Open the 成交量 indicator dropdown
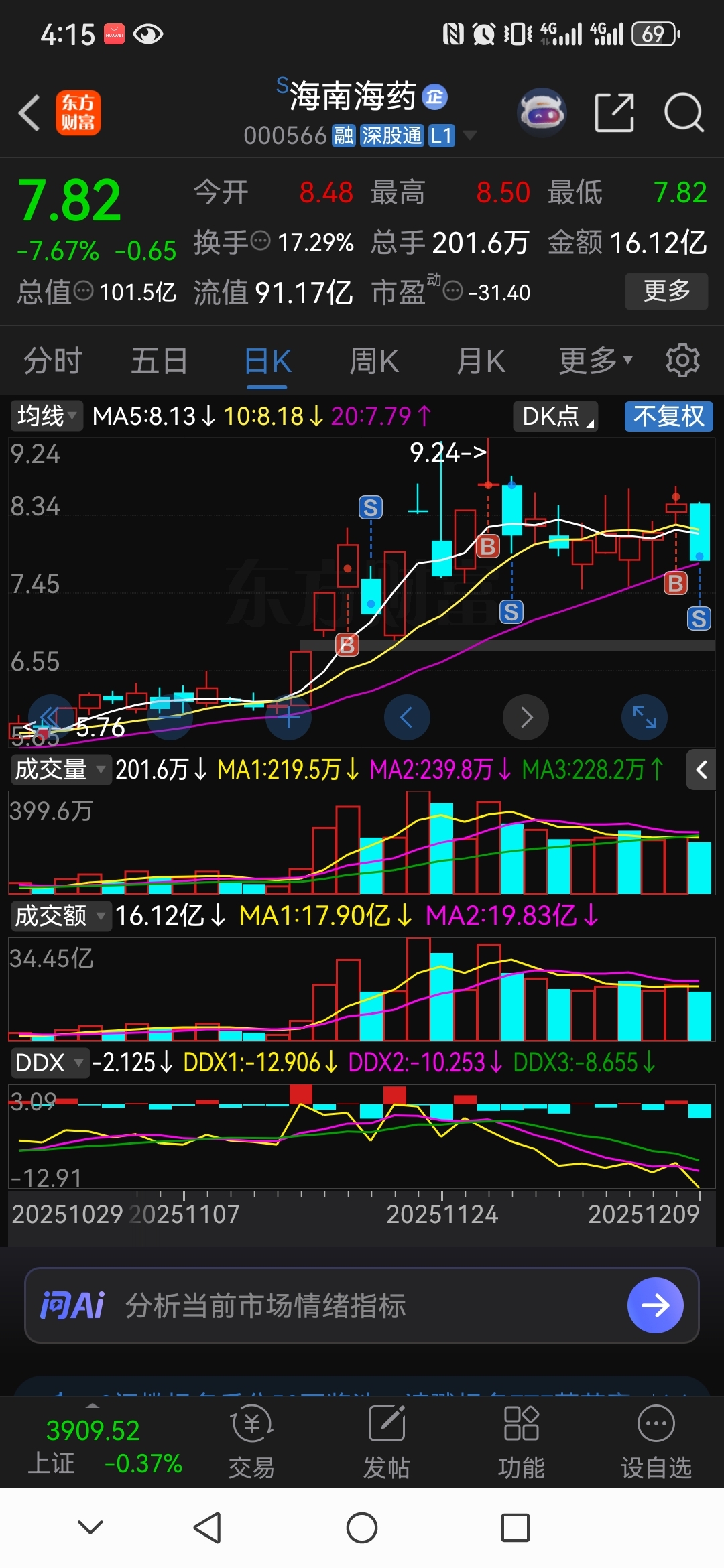 point(60,769)
